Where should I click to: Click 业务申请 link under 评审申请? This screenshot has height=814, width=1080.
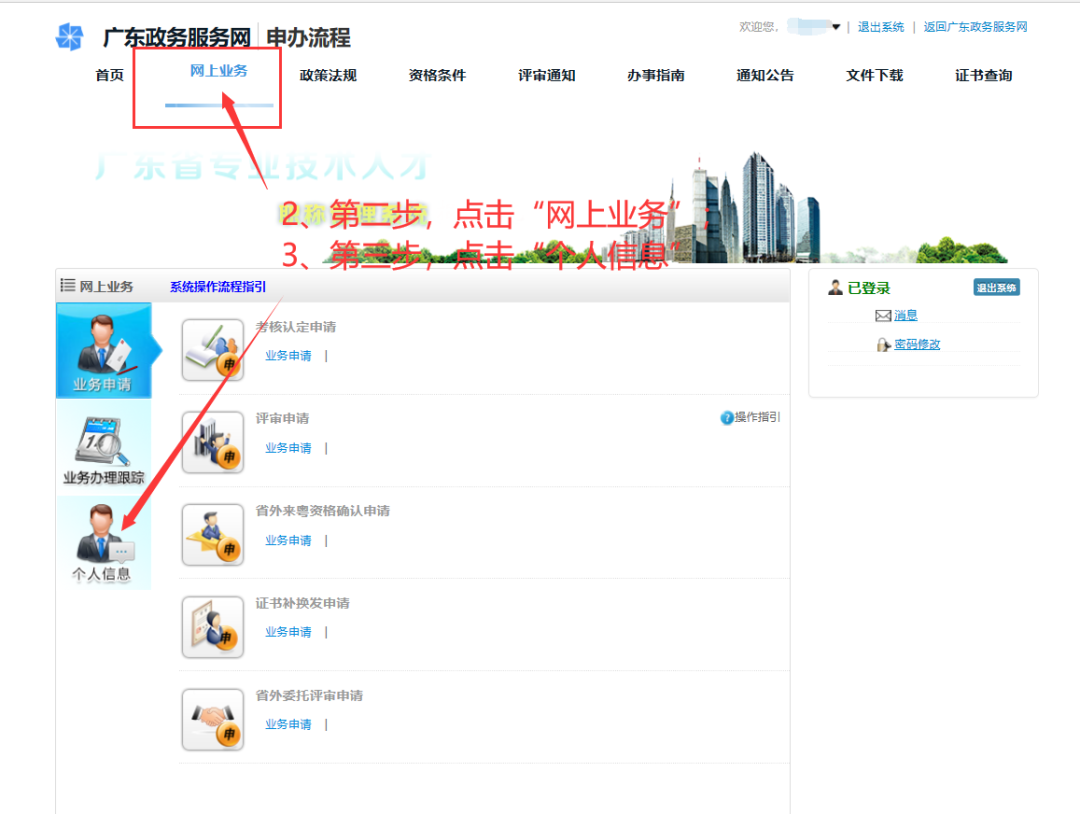pyautogui.click(x=288, y=448)
